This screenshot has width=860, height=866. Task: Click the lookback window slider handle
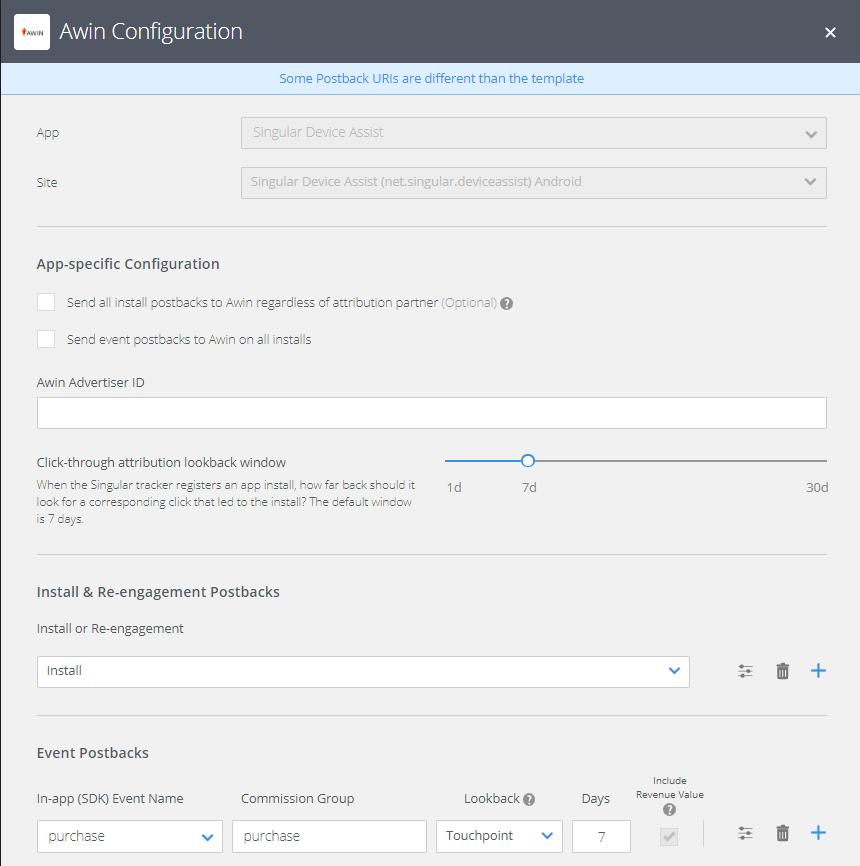pyautogui.click(x=528, y=461)
